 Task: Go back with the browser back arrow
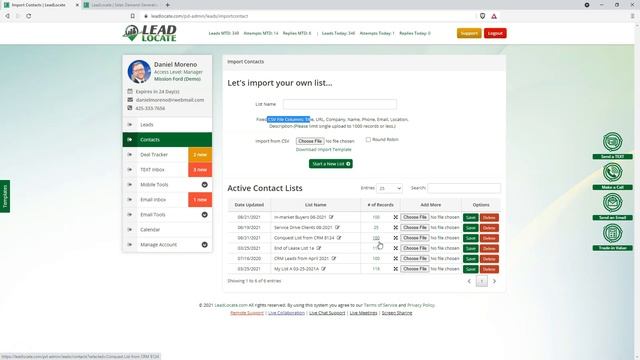7,16
